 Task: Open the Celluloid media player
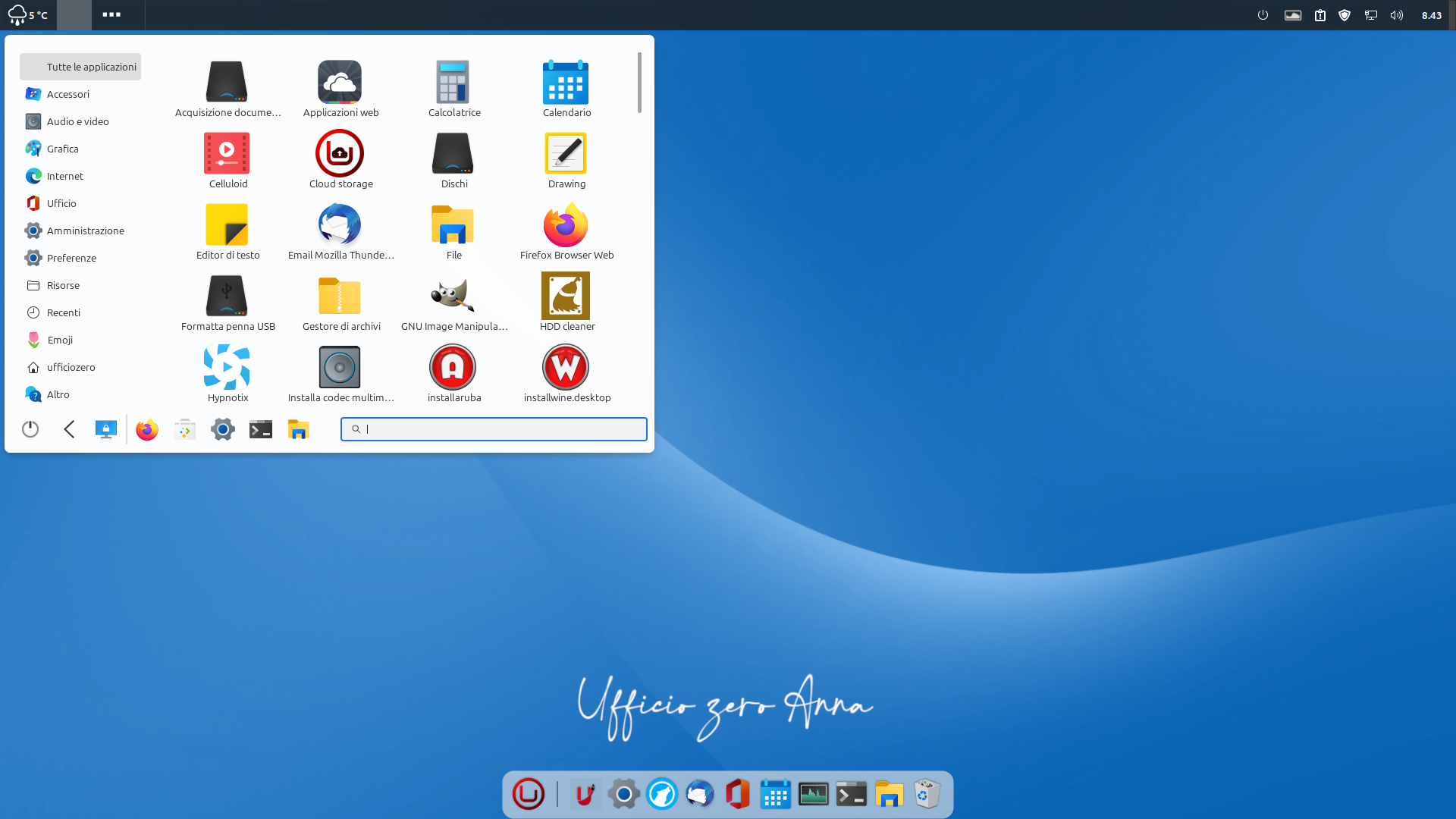(x=227, y=154)
